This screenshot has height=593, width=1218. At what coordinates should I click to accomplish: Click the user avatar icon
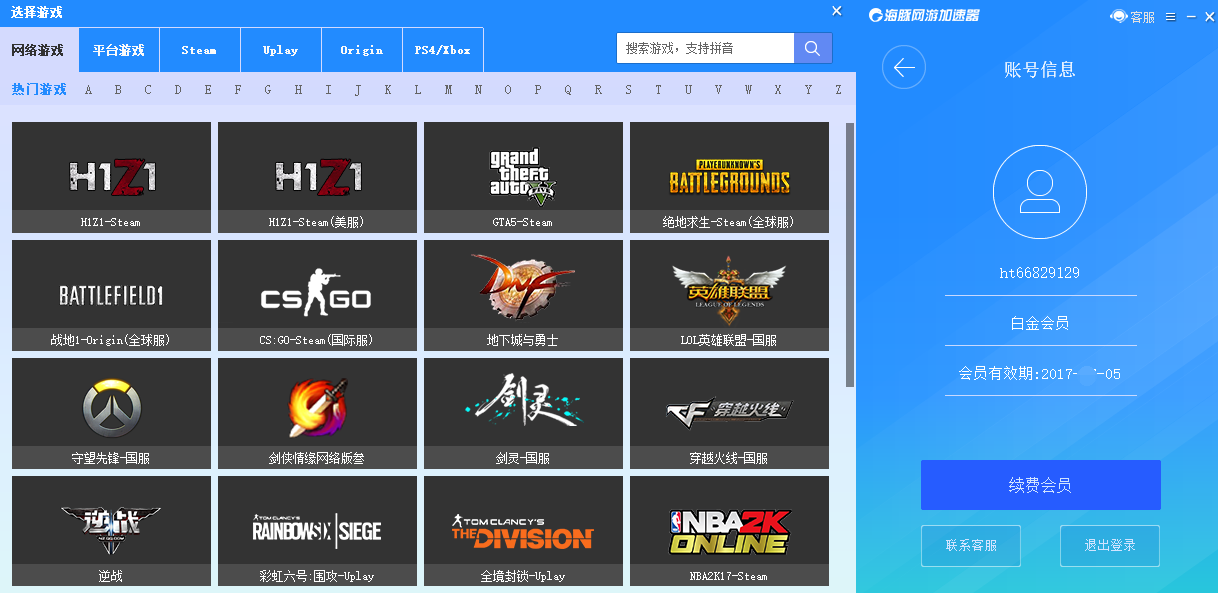point(1040,191)
